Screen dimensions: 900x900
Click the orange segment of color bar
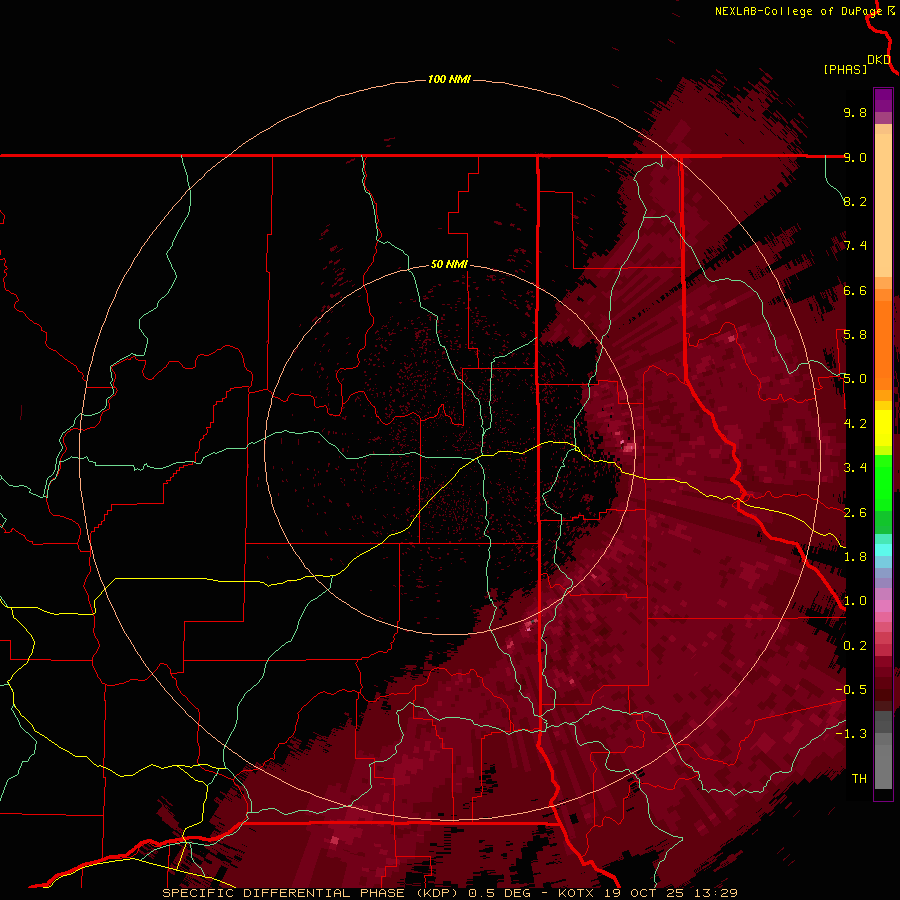883,345
